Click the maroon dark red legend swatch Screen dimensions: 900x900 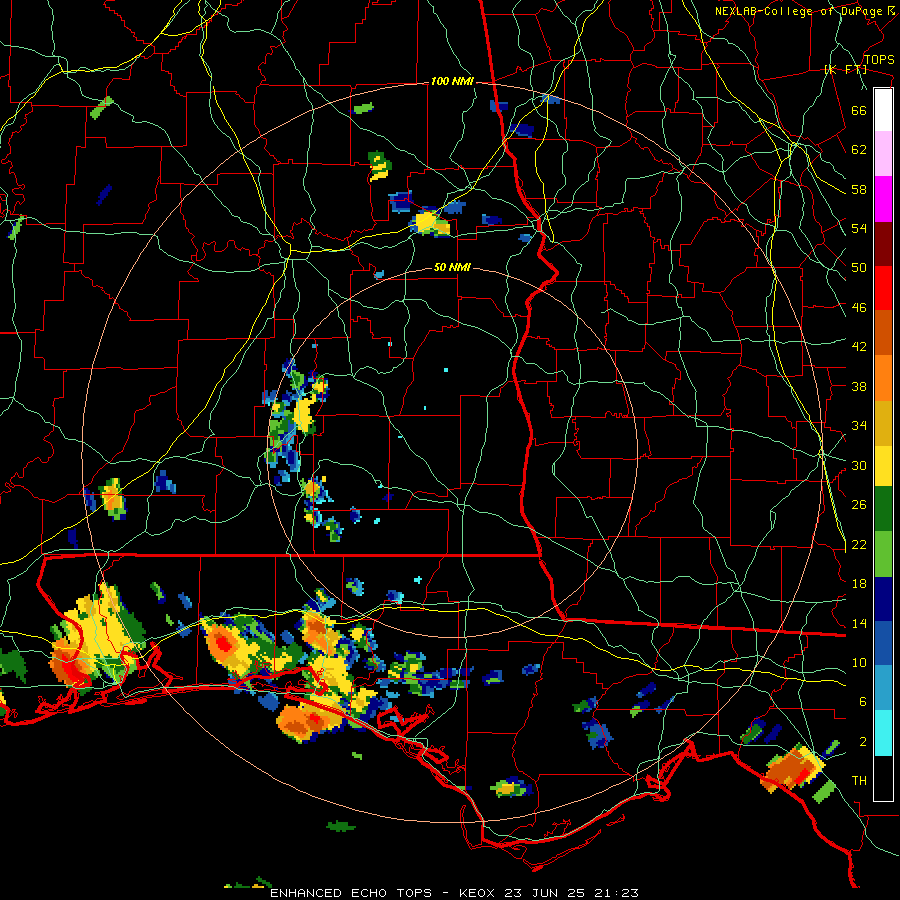coord(883,243)
